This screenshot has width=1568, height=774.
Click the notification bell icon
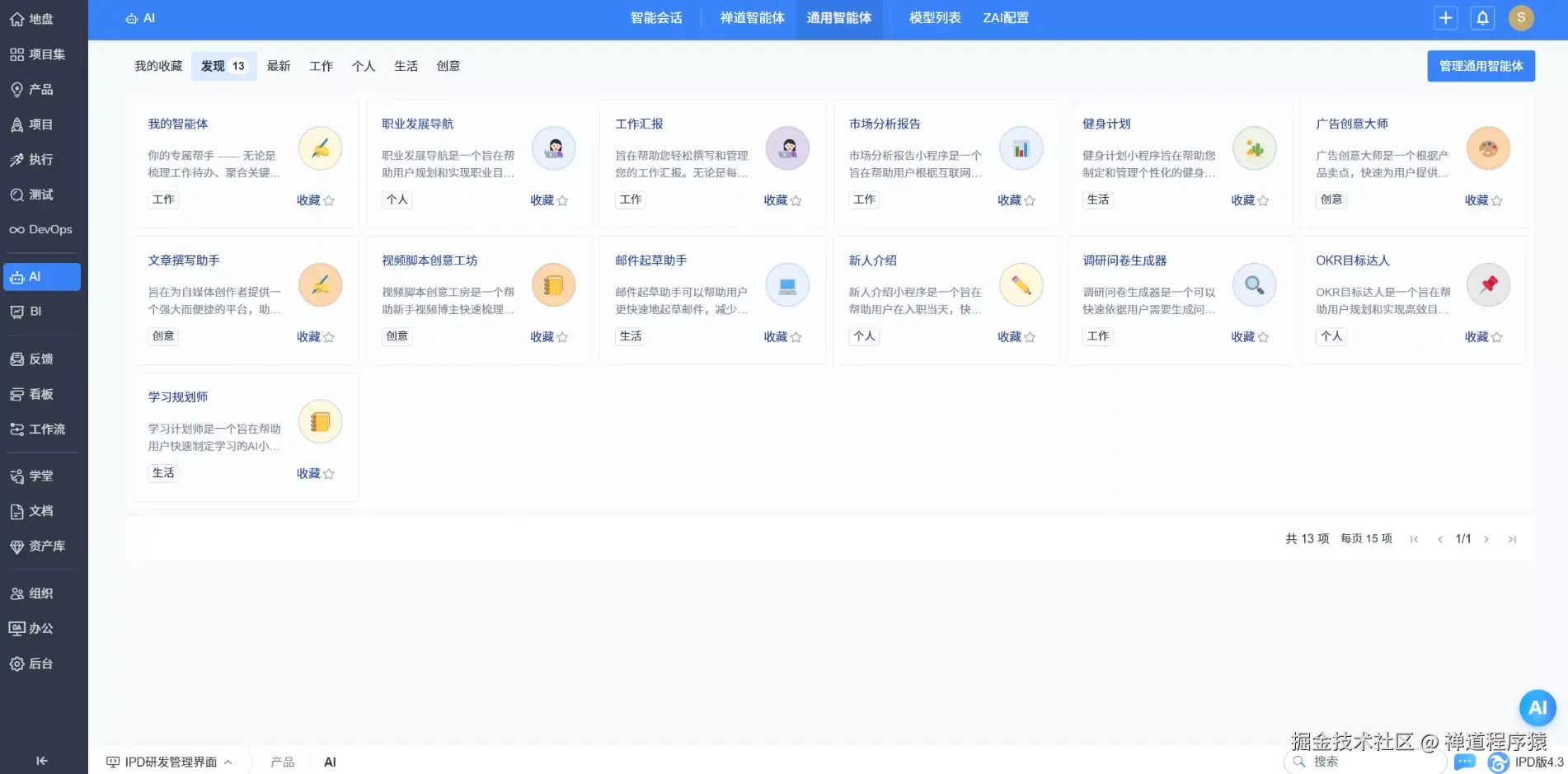click(1482, 17)
